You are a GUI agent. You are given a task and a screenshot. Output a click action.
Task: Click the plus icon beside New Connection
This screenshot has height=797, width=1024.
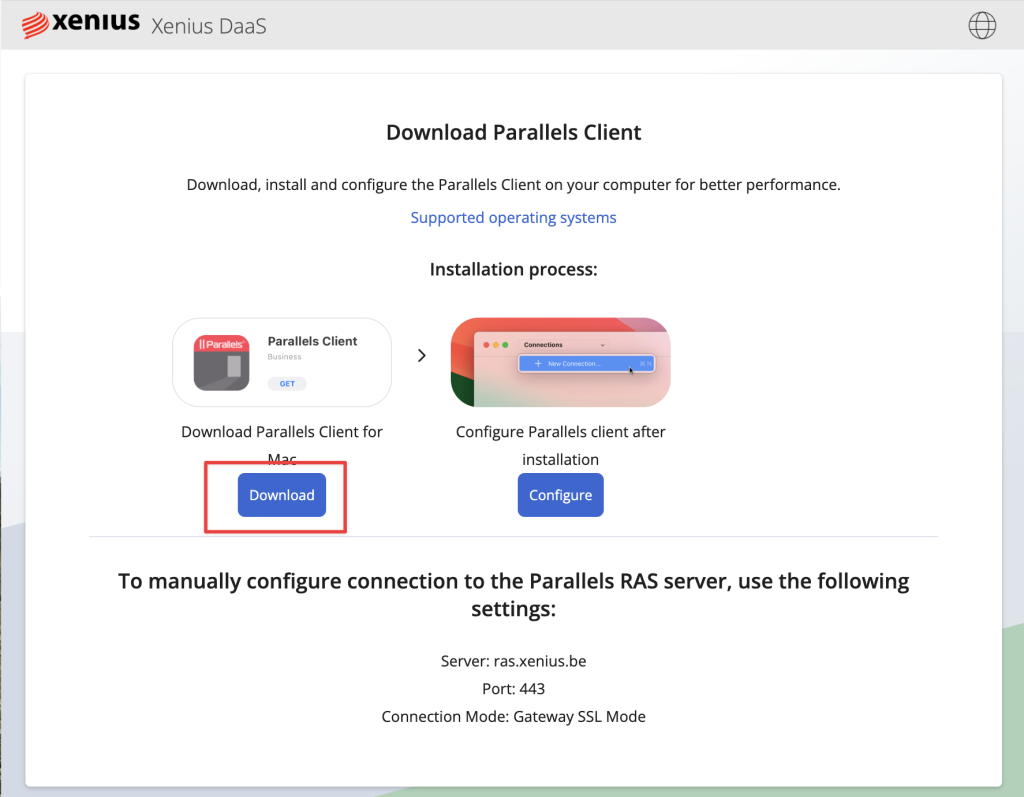coord(538,363)
